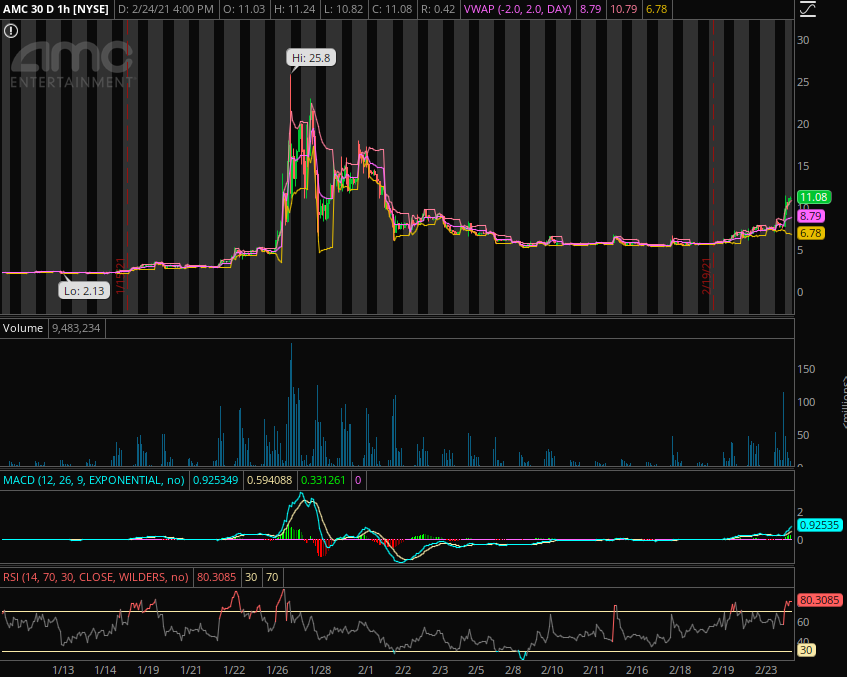Click the 2/10 date on time axis
The width and height of the screenshot is (847, 677).
(552, 670)
